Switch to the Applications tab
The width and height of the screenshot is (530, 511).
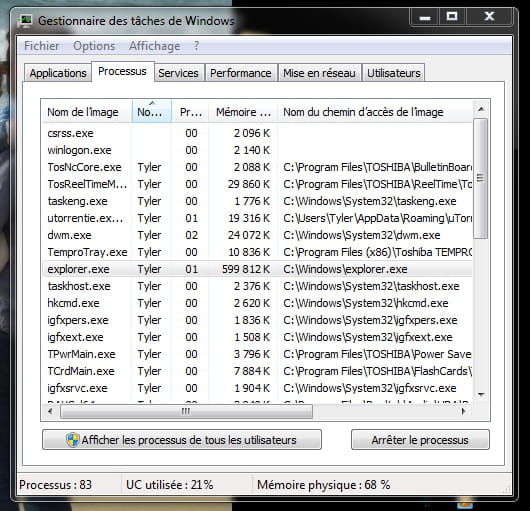click(x=58, y=73)
